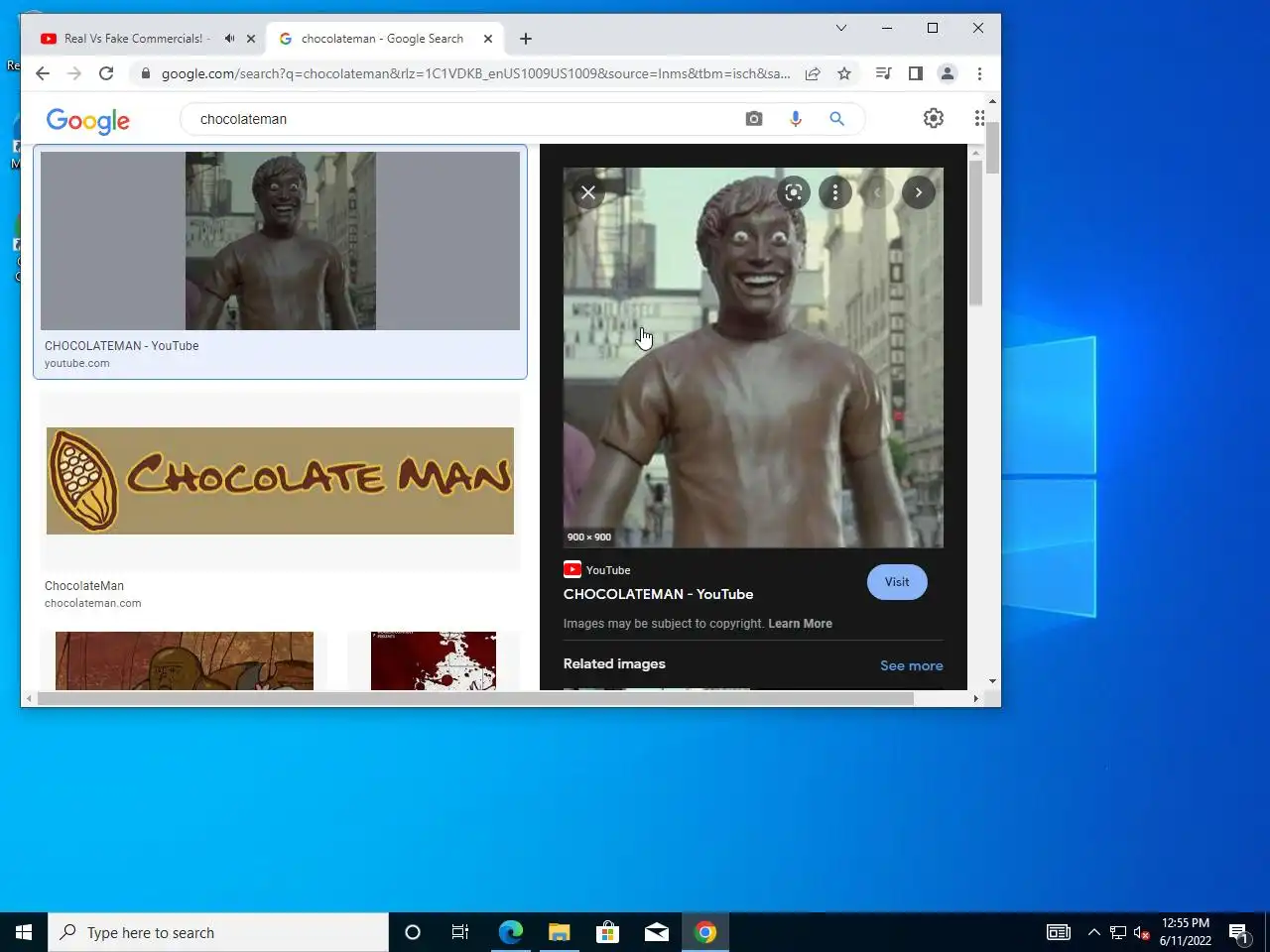The image size is (1270, 952).
Task: Close the image preview panel
Action: (588, 192)
